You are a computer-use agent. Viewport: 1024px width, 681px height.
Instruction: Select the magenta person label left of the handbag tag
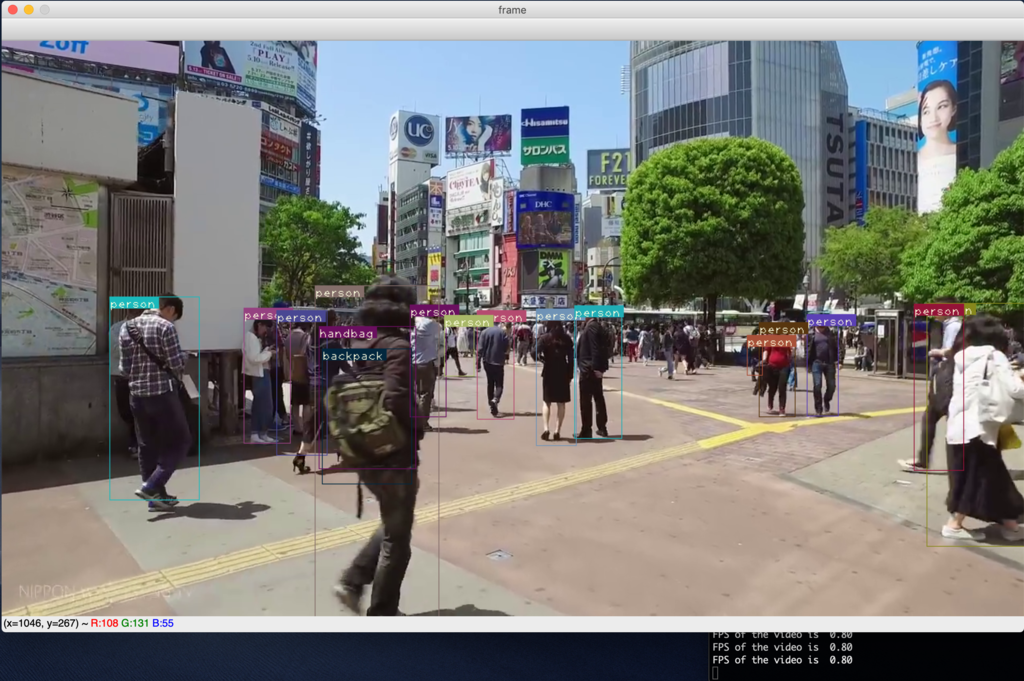[x=260, y=317]
